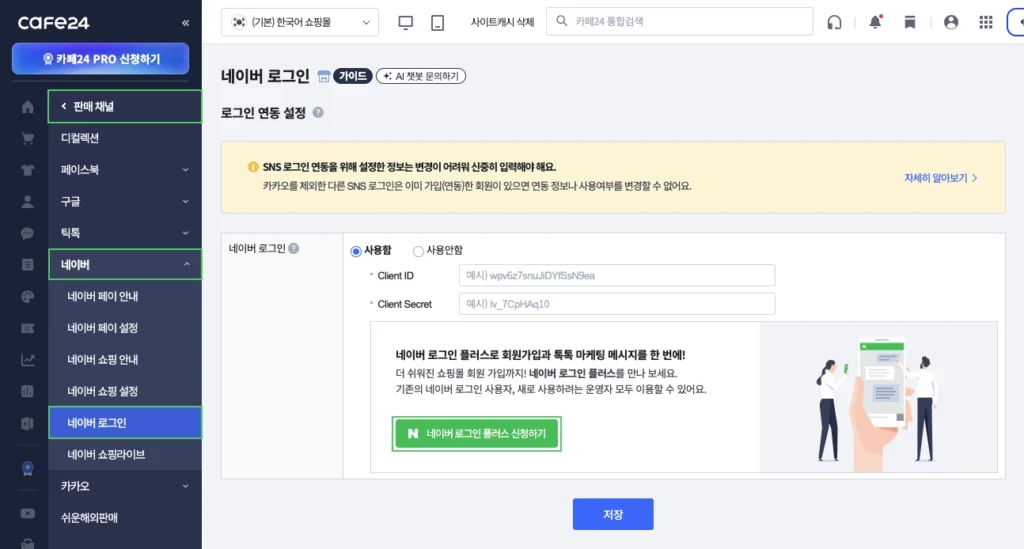Preview mobile shop via phone icon
This screenshot has width=1024, height=549.
(438, 22)
